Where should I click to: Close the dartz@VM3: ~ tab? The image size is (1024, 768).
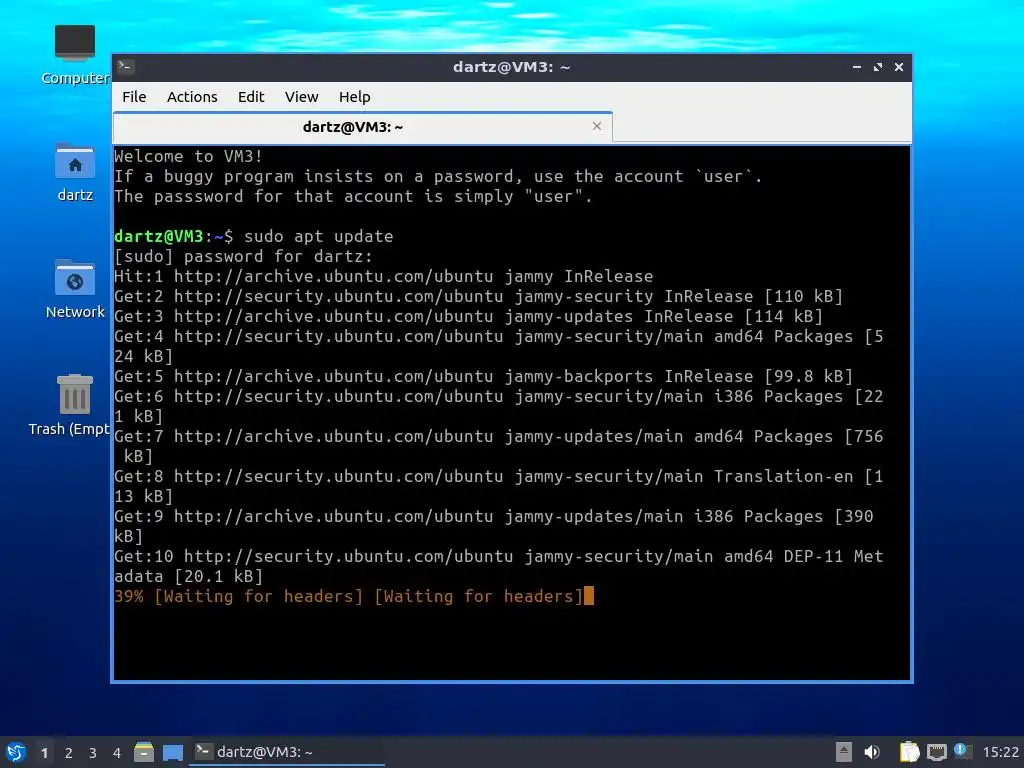pyautogui.click(x=596, y=126)
